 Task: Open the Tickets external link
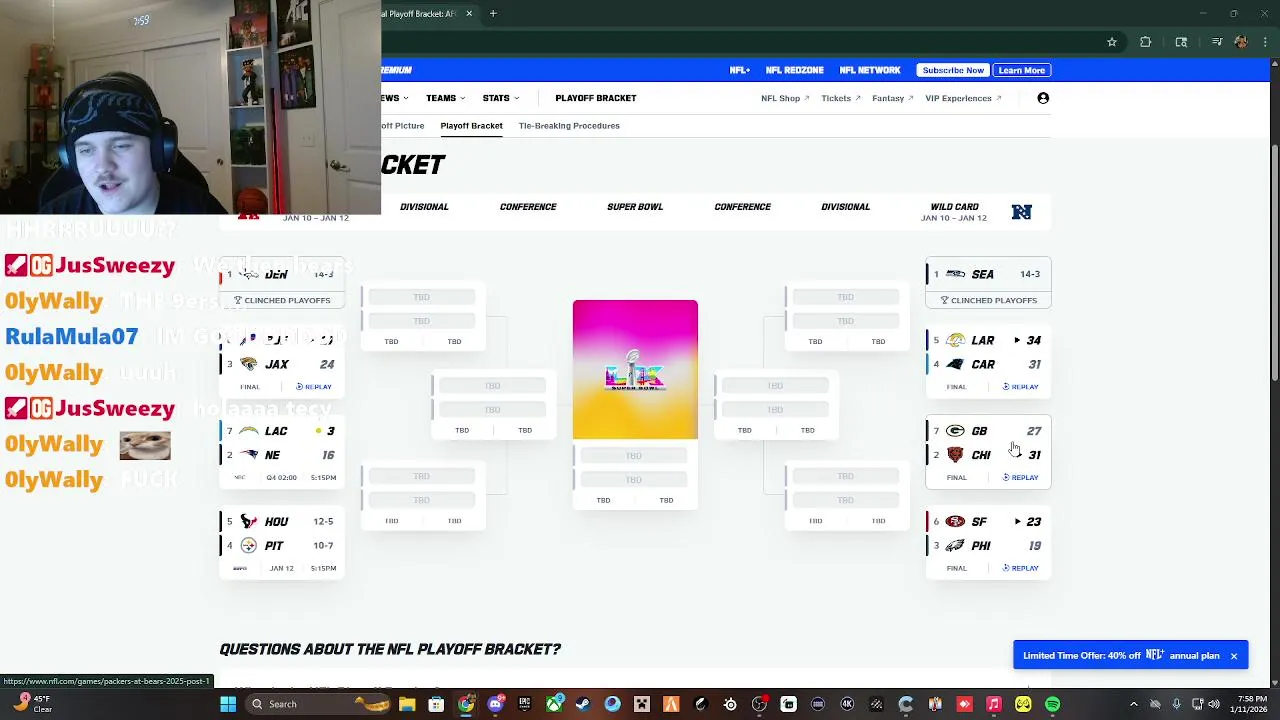(x=841, y=98)
